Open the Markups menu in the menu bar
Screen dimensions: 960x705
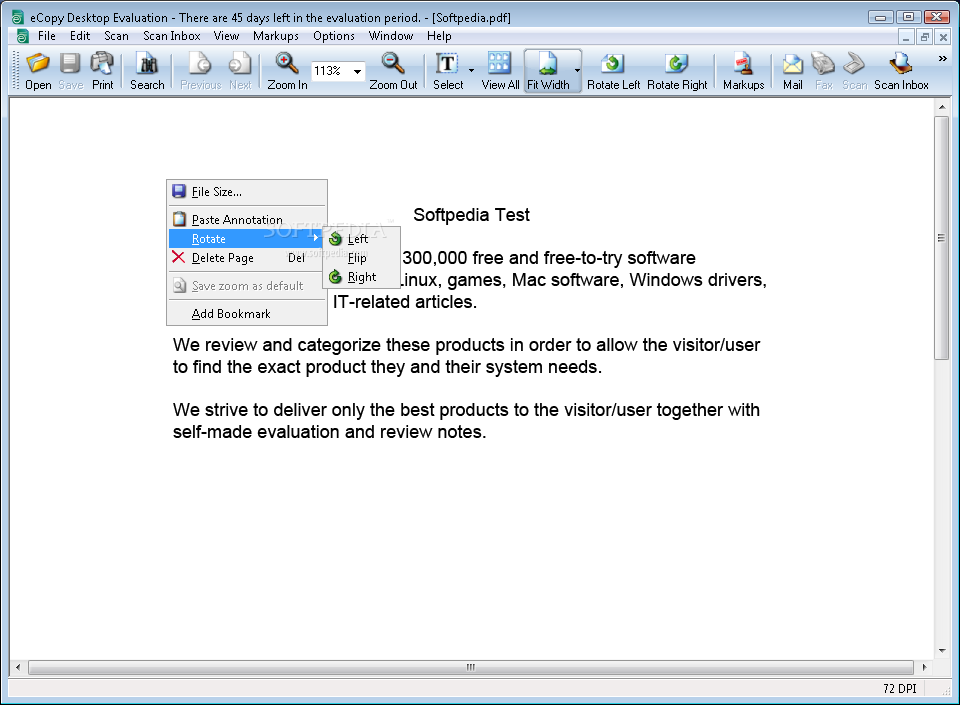[x=276, y=36]
